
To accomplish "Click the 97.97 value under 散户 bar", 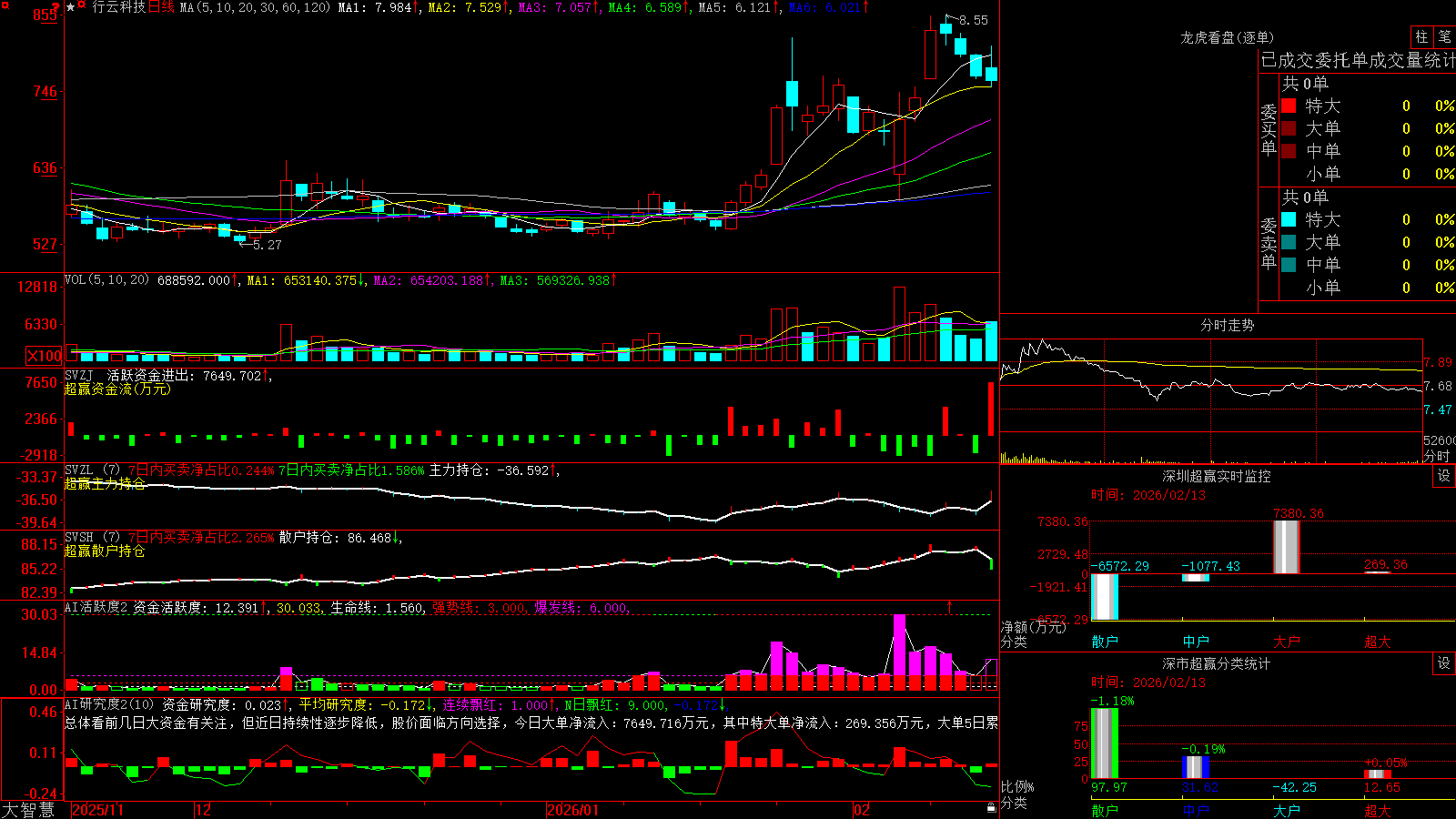I will tap(1108, 787).
